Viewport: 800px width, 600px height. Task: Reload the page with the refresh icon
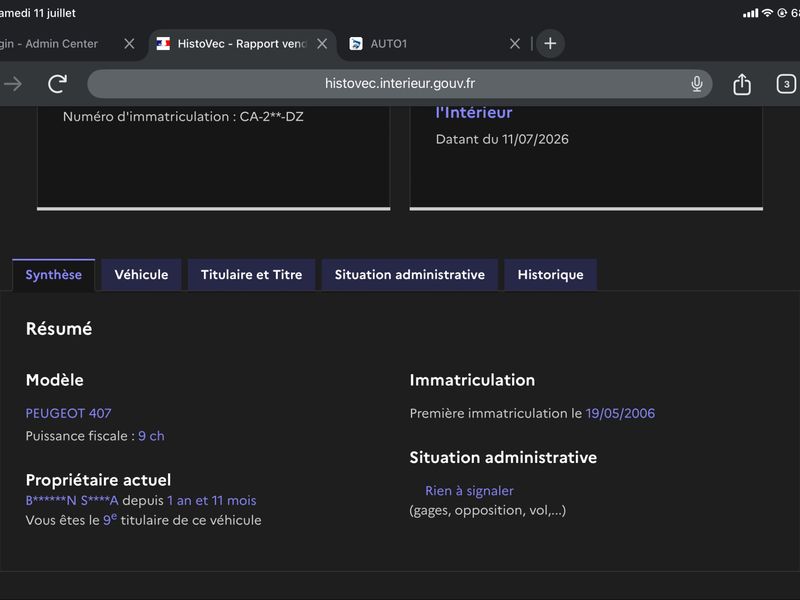[x=57, y=84]
